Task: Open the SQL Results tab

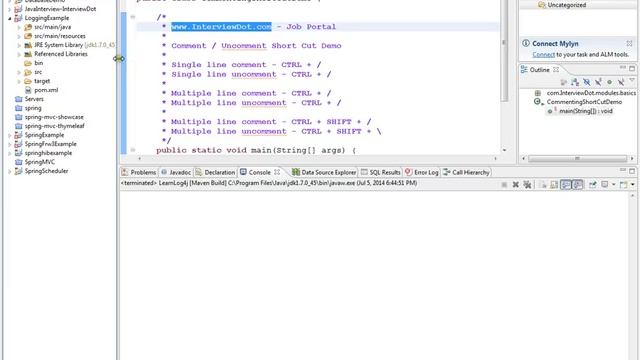Action: [380, 172]
